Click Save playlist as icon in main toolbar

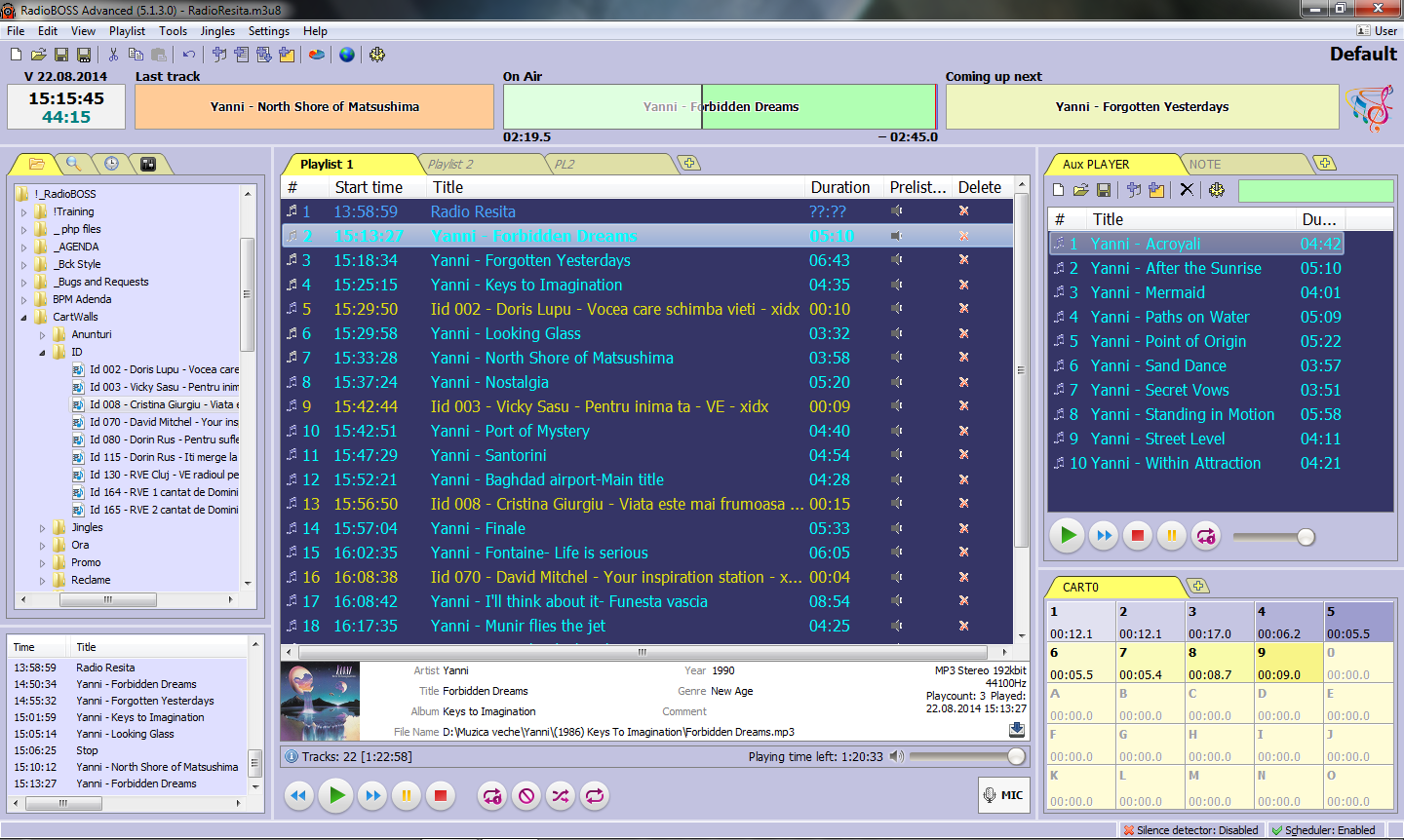[x=84, y=55]
